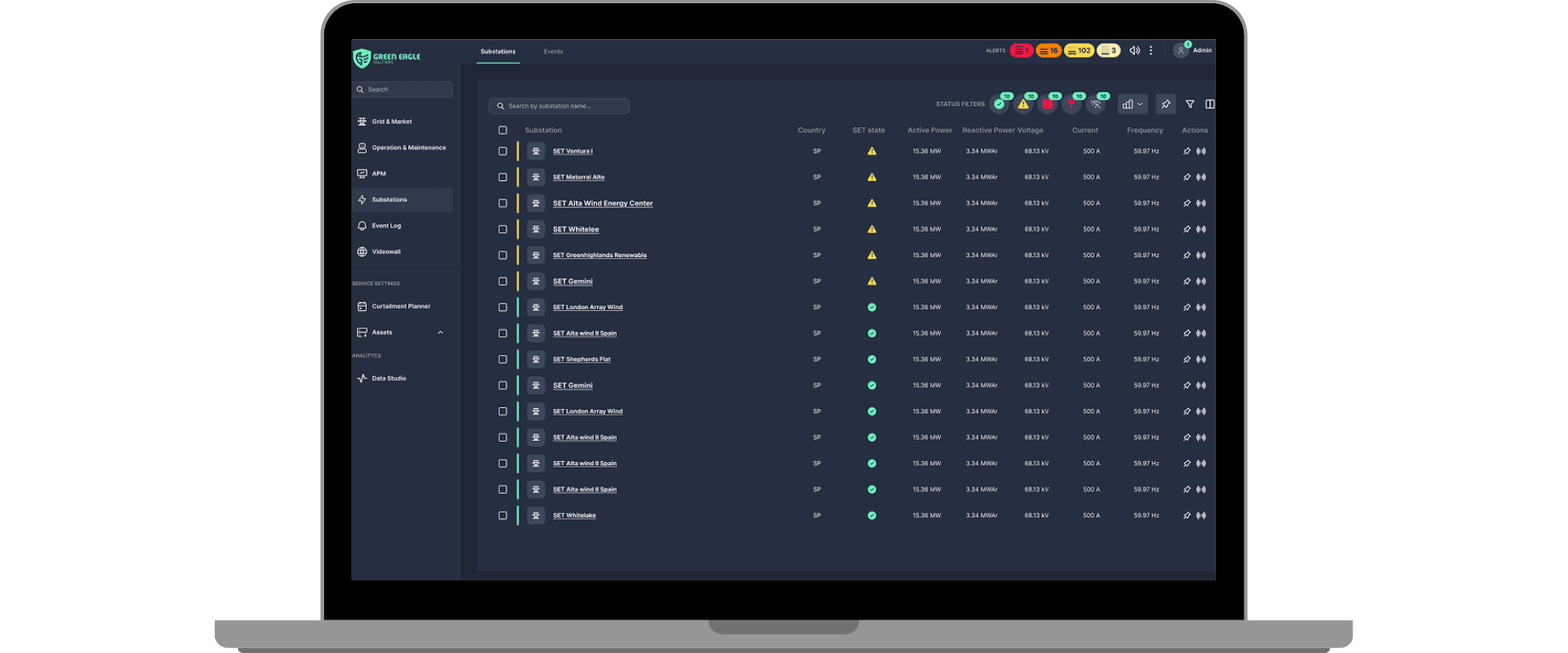Image resolution: width=1568 pixels, height=653 pixels.
Task: Filter substations by red alarm status
Action: [x=1048, y=104]
